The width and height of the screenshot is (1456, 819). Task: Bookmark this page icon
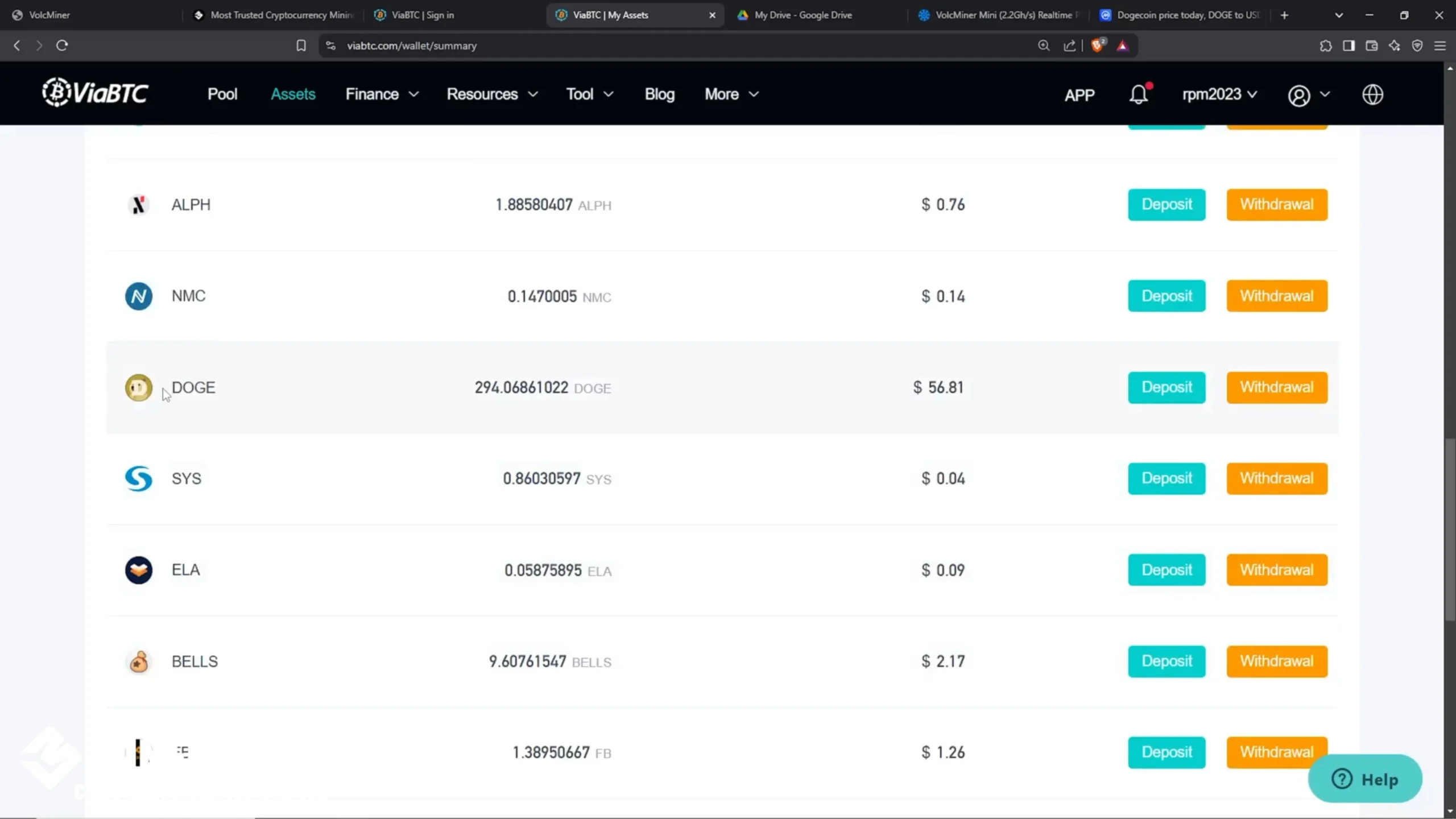click(x=301, y=45)
